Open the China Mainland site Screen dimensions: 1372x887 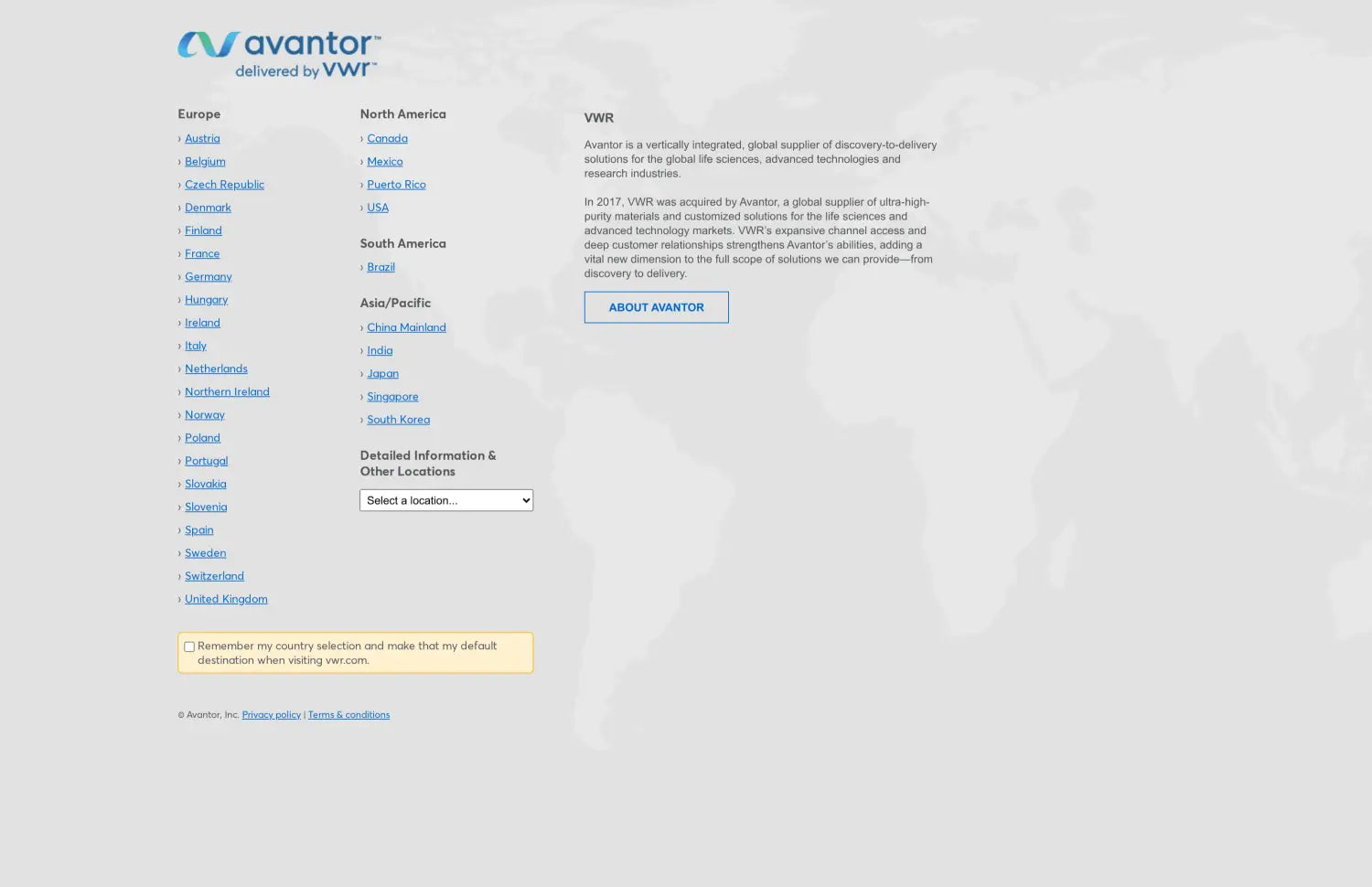click(x=406, y=326)
